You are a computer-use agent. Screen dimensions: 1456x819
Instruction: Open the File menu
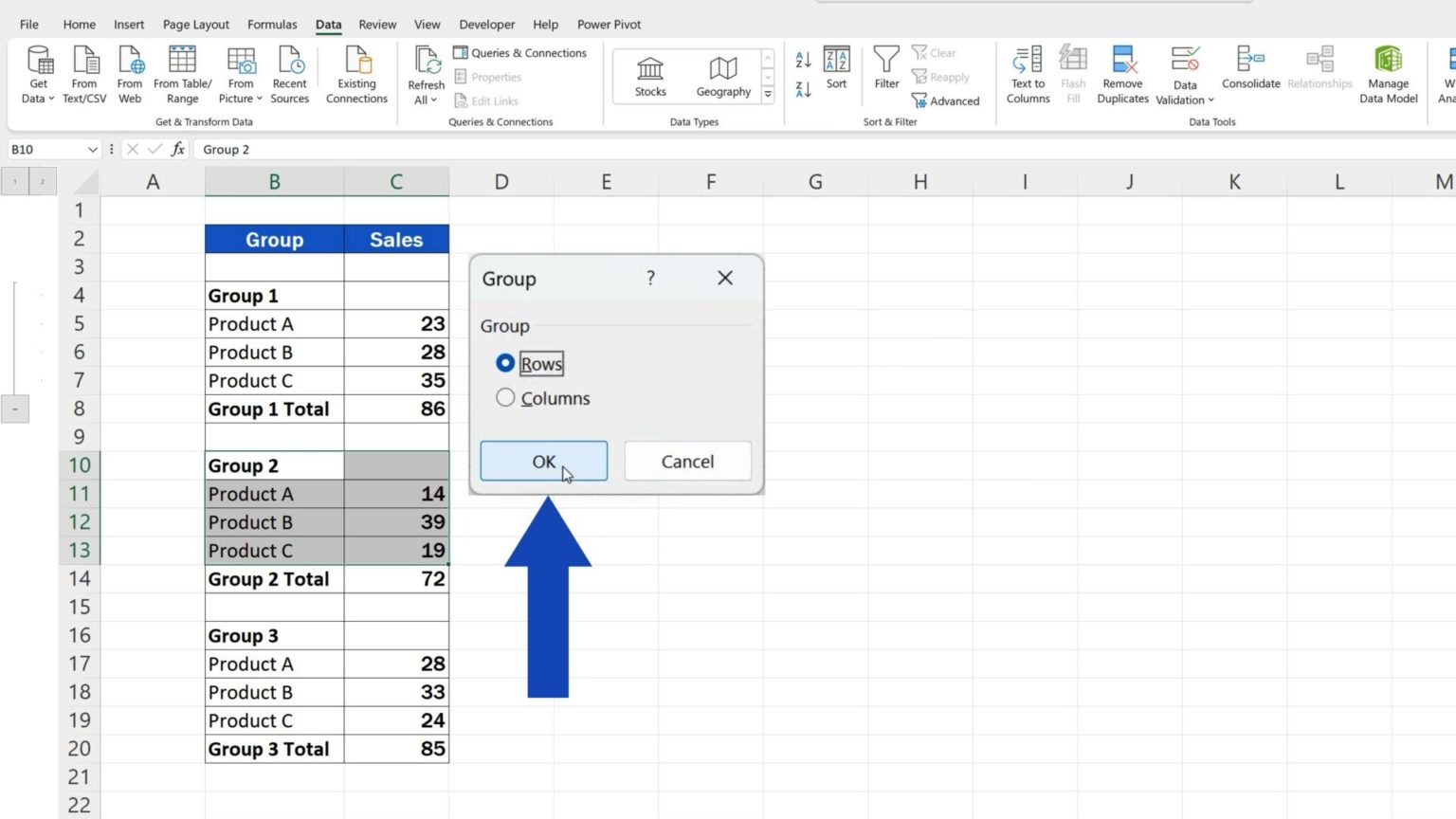[29, 25]
